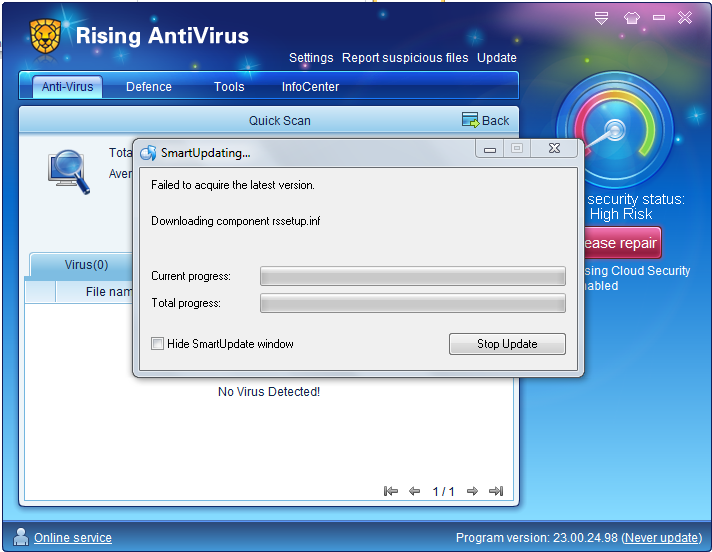
Task: Go to next page of scan results
Action: [x=472, y=491]
